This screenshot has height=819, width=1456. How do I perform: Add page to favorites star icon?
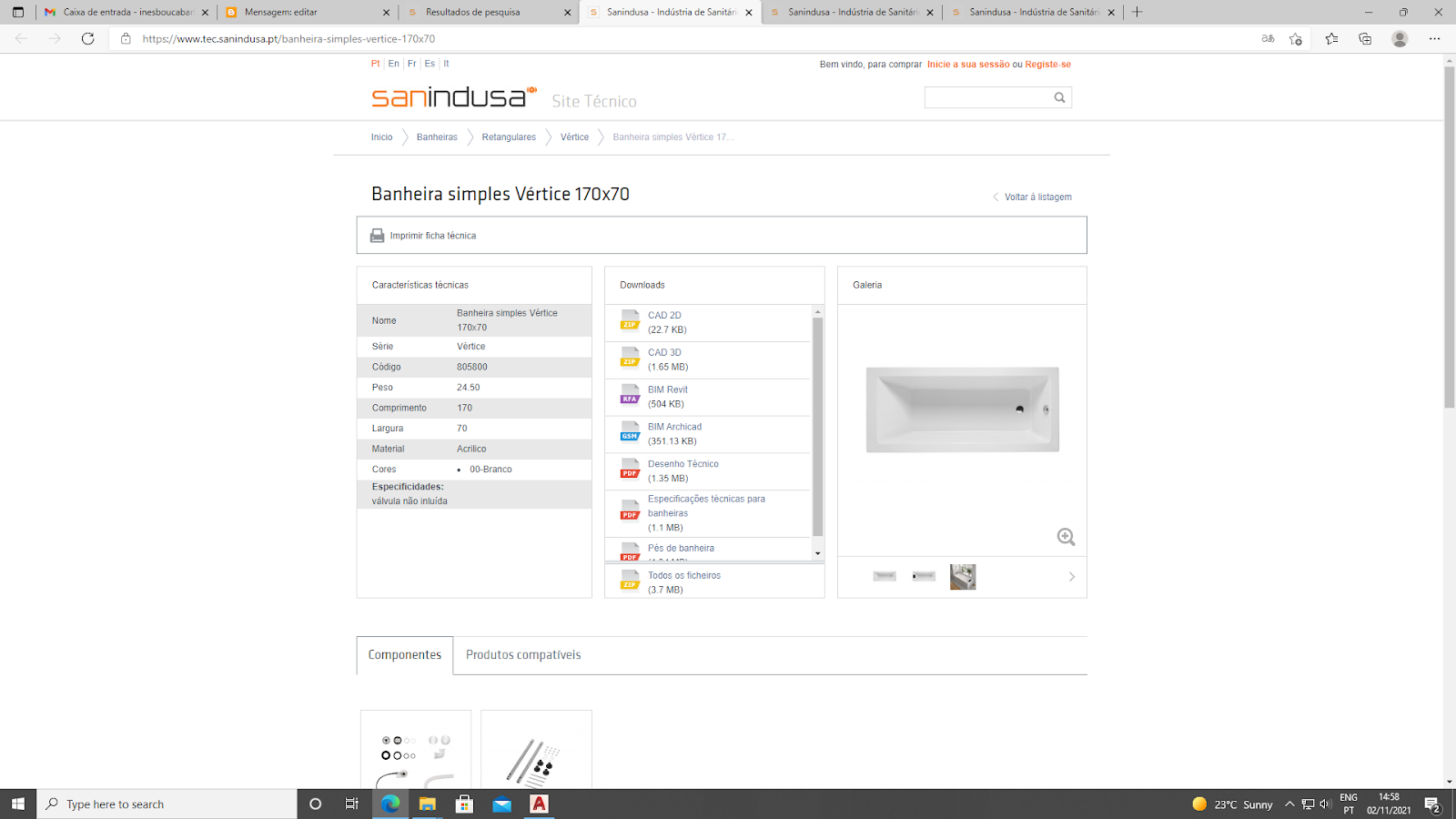click(x=1296, y=38)
